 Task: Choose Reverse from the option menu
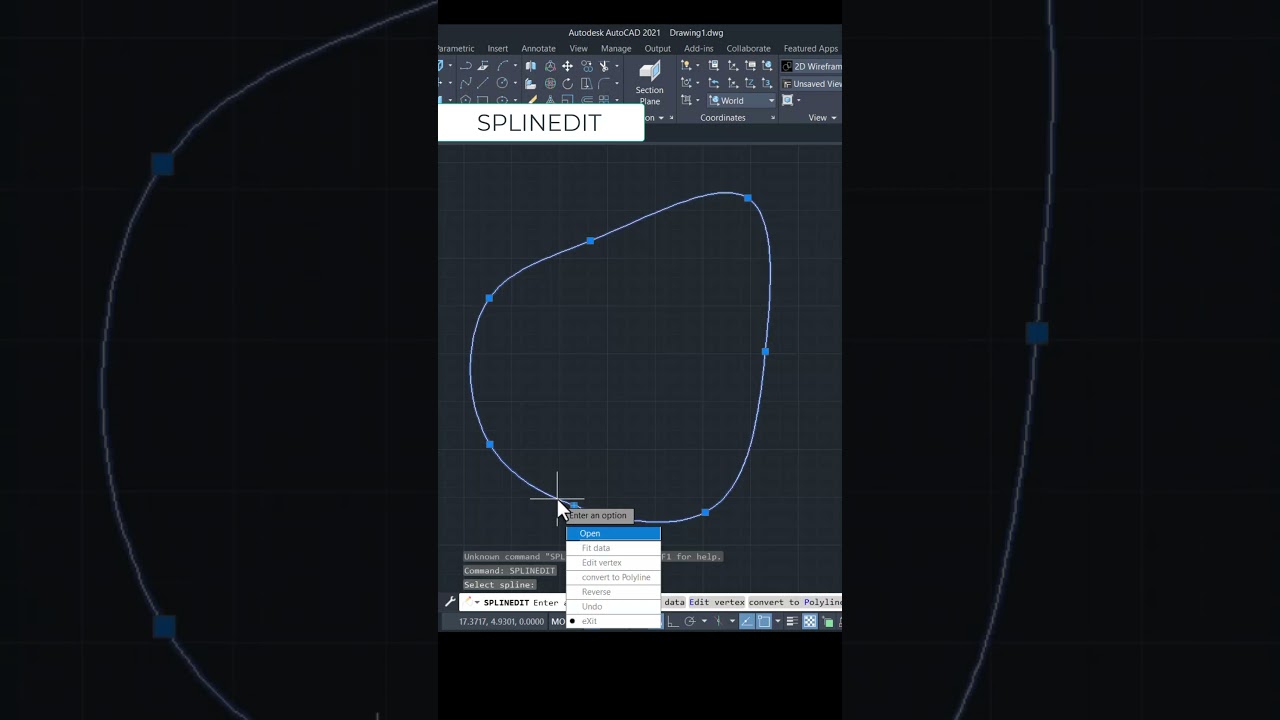click(x=613, y=592)
